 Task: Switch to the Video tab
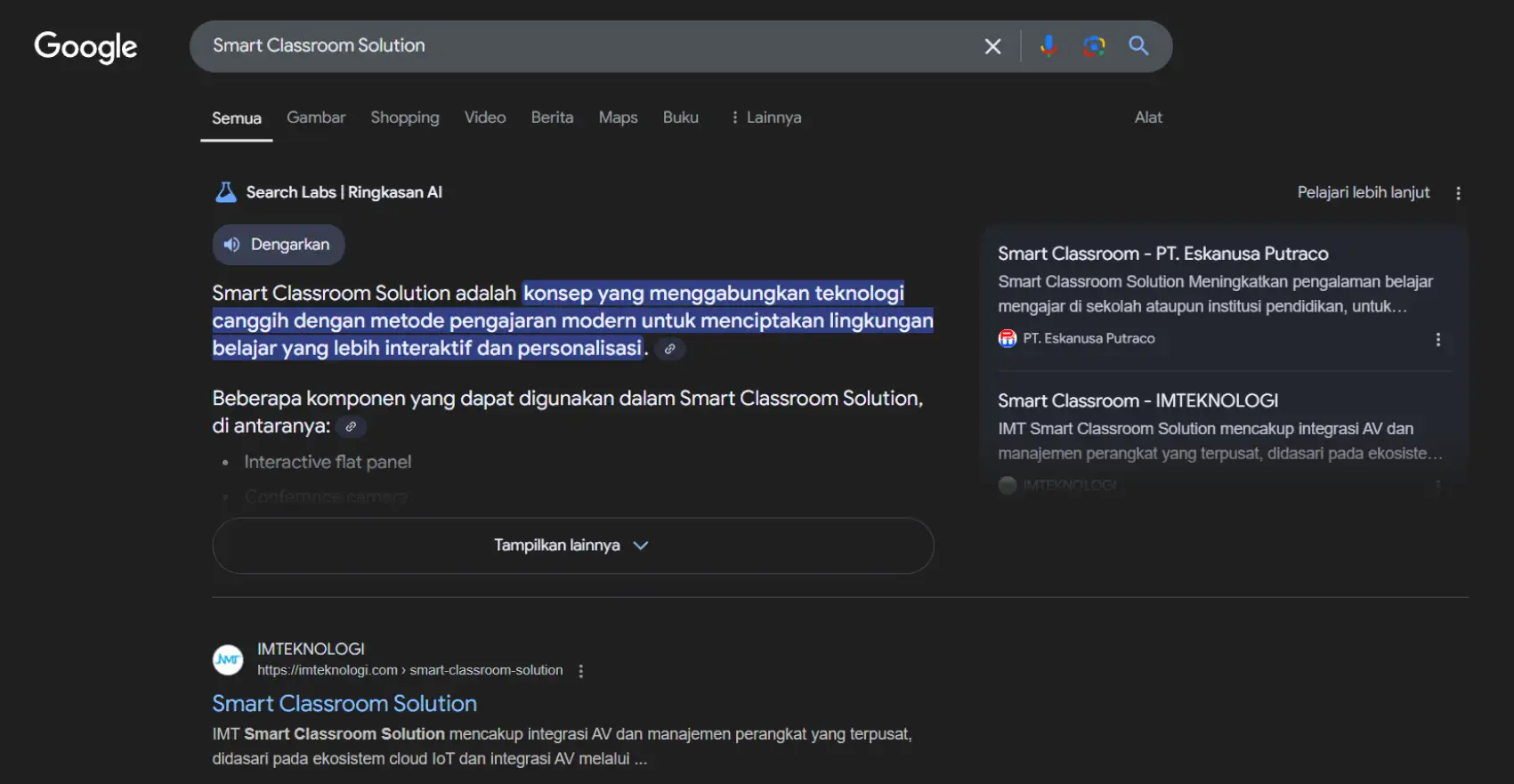click(x=485, y=117)
